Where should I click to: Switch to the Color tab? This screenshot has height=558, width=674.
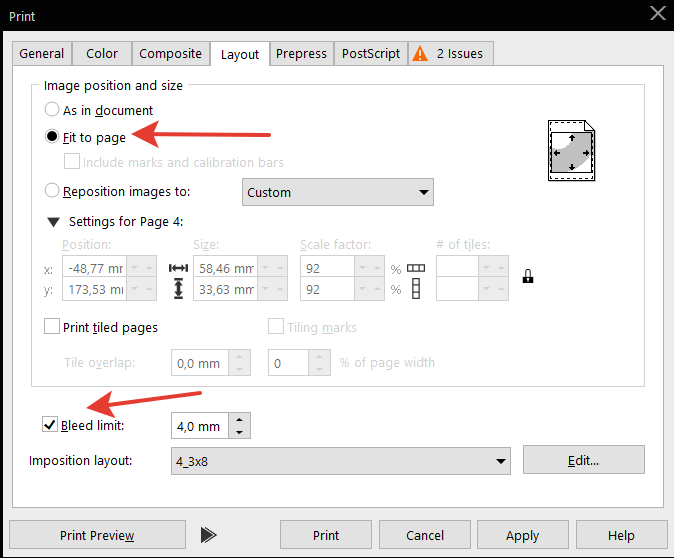[102, 54]
